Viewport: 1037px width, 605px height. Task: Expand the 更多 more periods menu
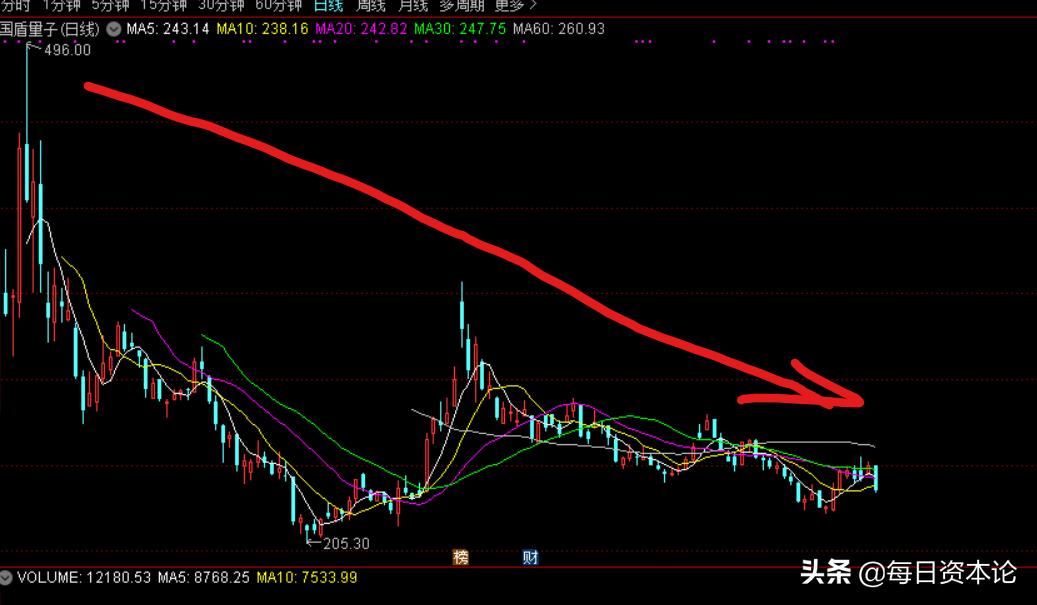(515, 6)
